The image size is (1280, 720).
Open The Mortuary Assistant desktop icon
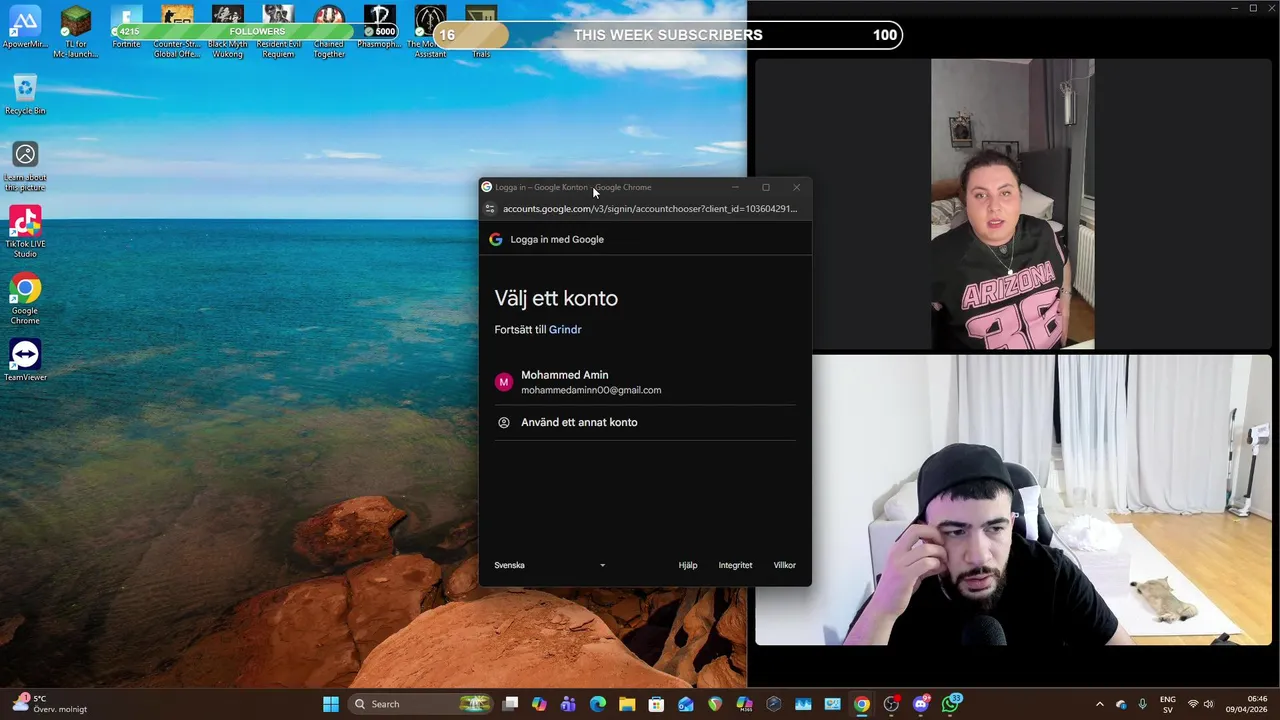click(430, 32)
